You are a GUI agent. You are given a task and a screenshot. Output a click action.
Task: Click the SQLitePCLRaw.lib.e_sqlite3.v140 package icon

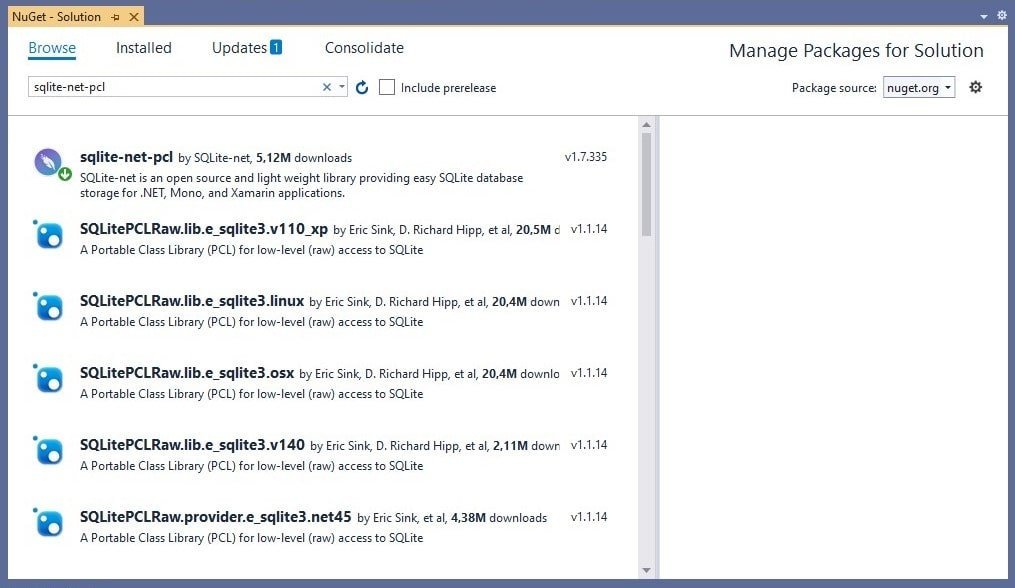coord(49,450)
